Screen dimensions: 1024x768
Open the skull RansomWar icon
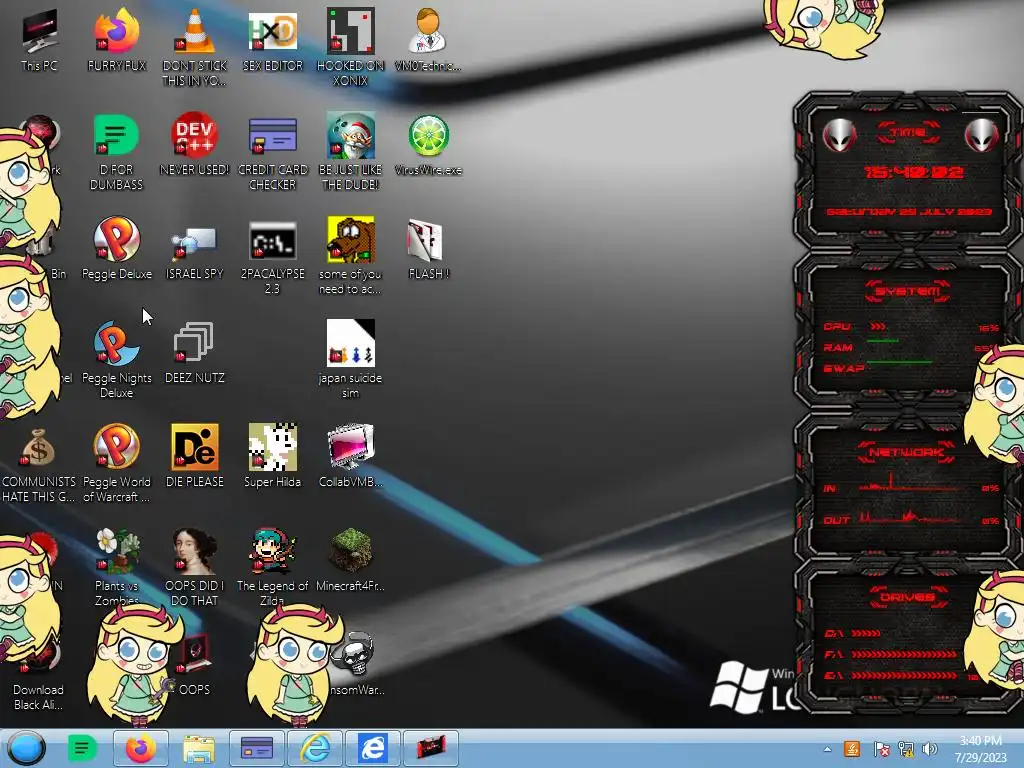pyautogui.click(x=356, y=663)
